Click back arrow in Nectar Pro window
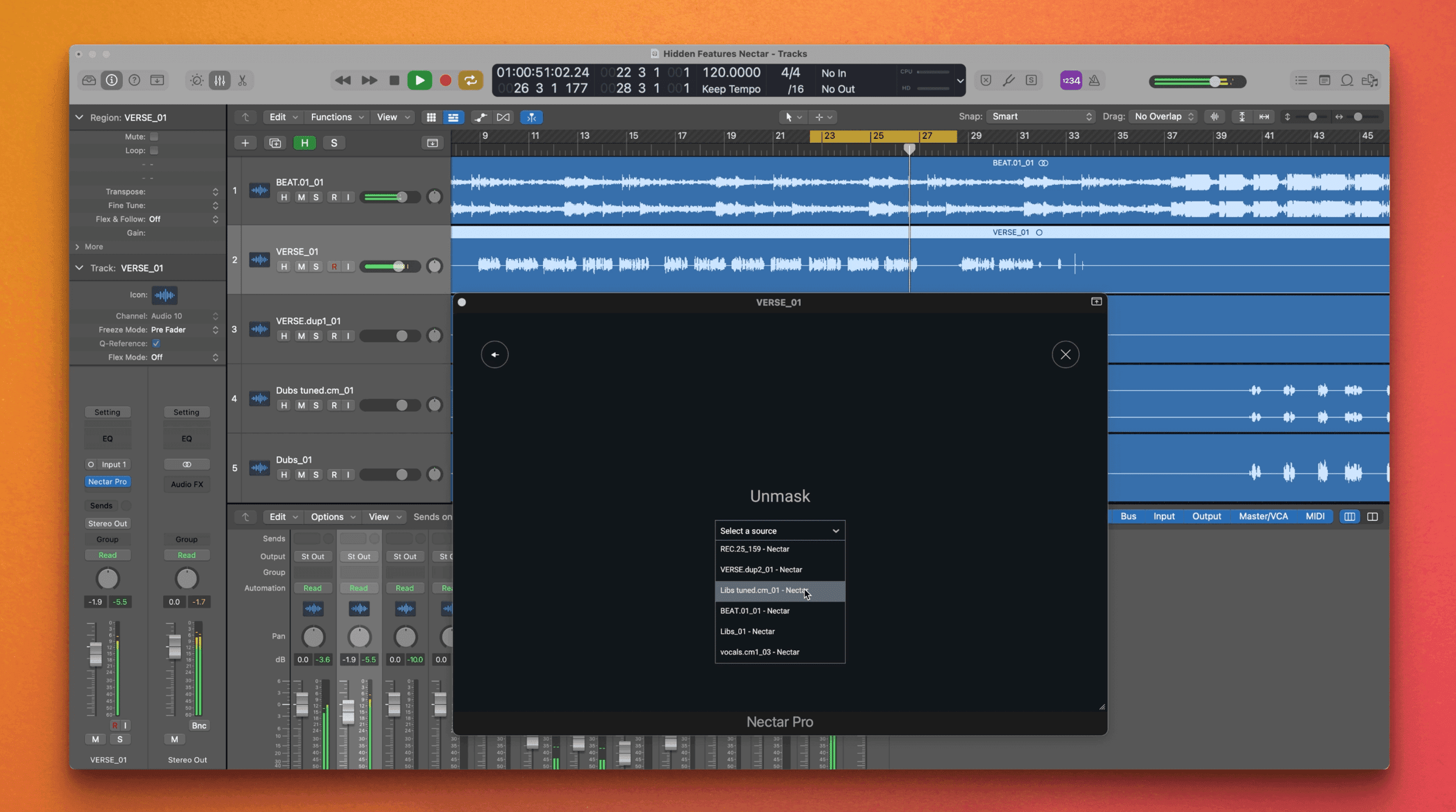This screenshot has height=812, width=1456. coord(494,355)
